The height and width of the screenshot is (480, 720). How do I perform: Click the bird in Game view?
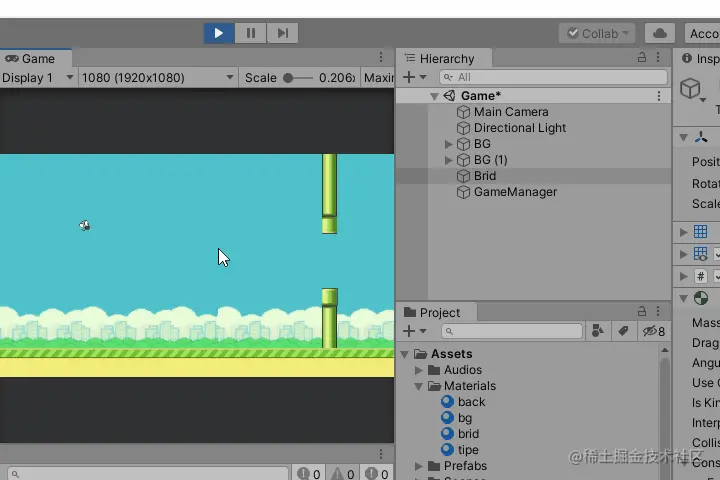click(84, 226)
